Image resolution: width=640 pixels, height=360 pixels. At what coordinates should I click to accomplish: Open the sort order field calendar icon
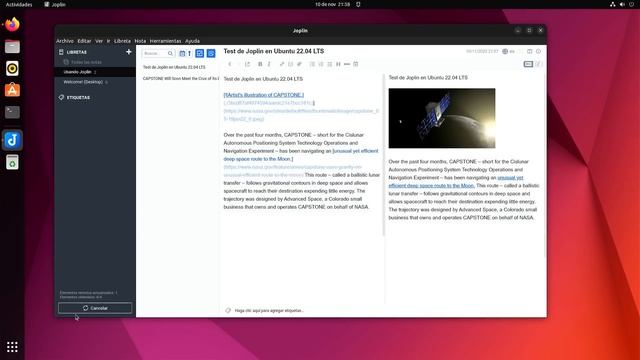pos(182,53)
